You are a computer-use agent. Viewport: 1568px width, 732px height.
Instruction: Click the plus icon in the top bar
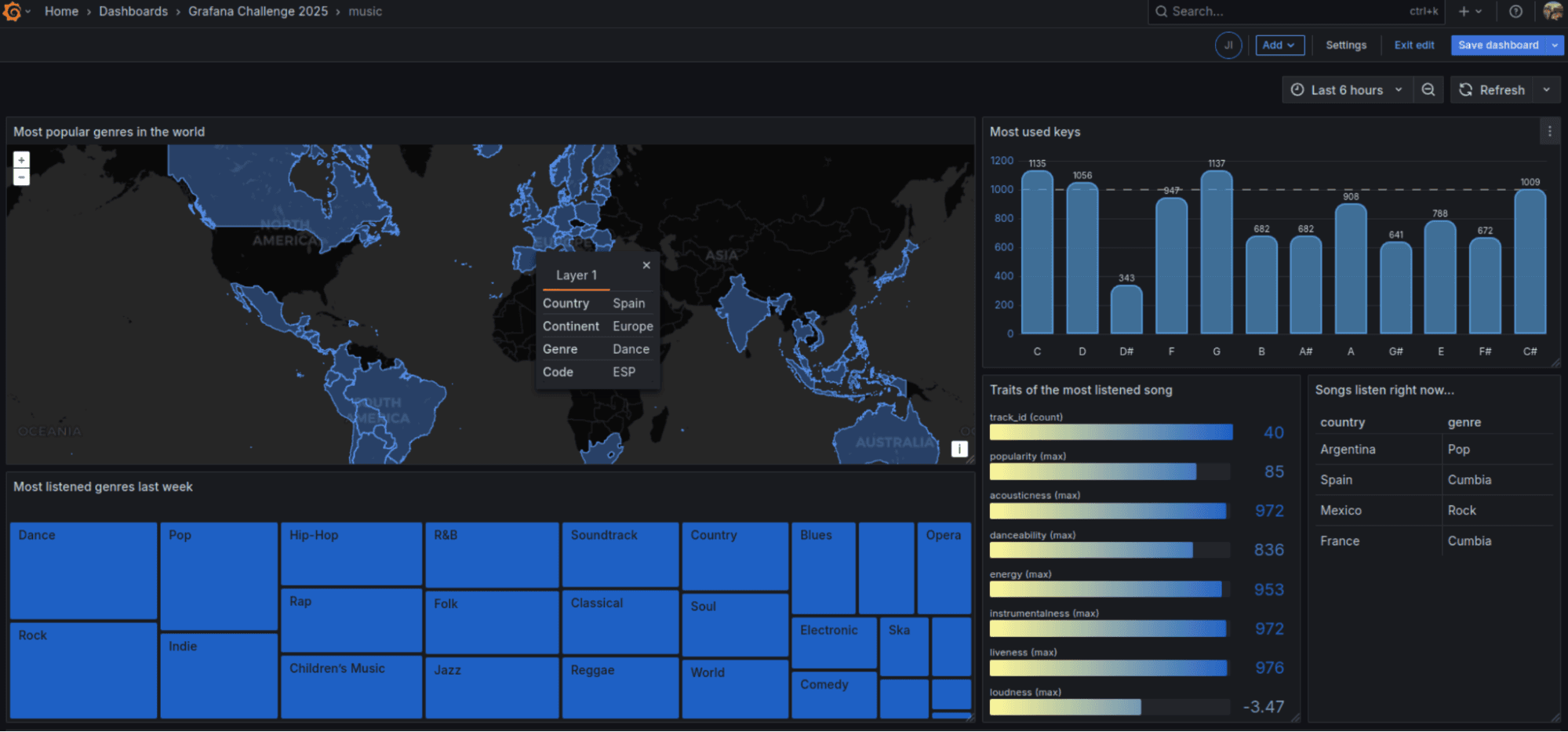click(1464, 11)
